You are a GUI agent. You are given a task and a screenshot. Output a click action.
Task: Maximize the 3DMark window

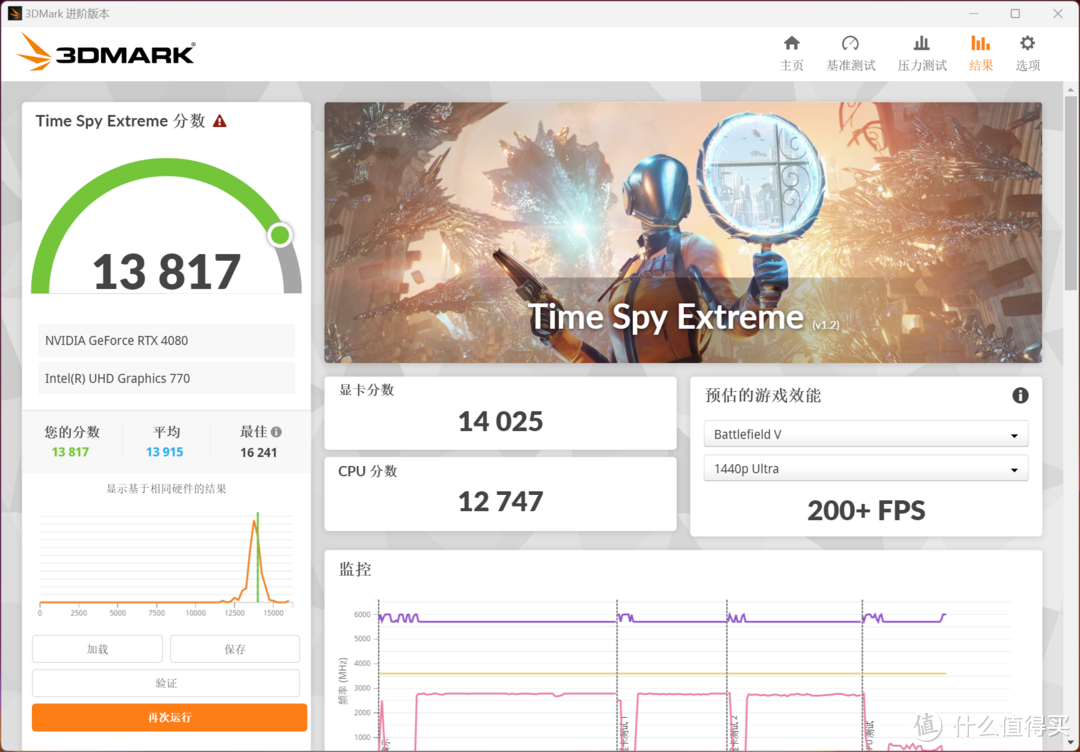(1015, 14)
